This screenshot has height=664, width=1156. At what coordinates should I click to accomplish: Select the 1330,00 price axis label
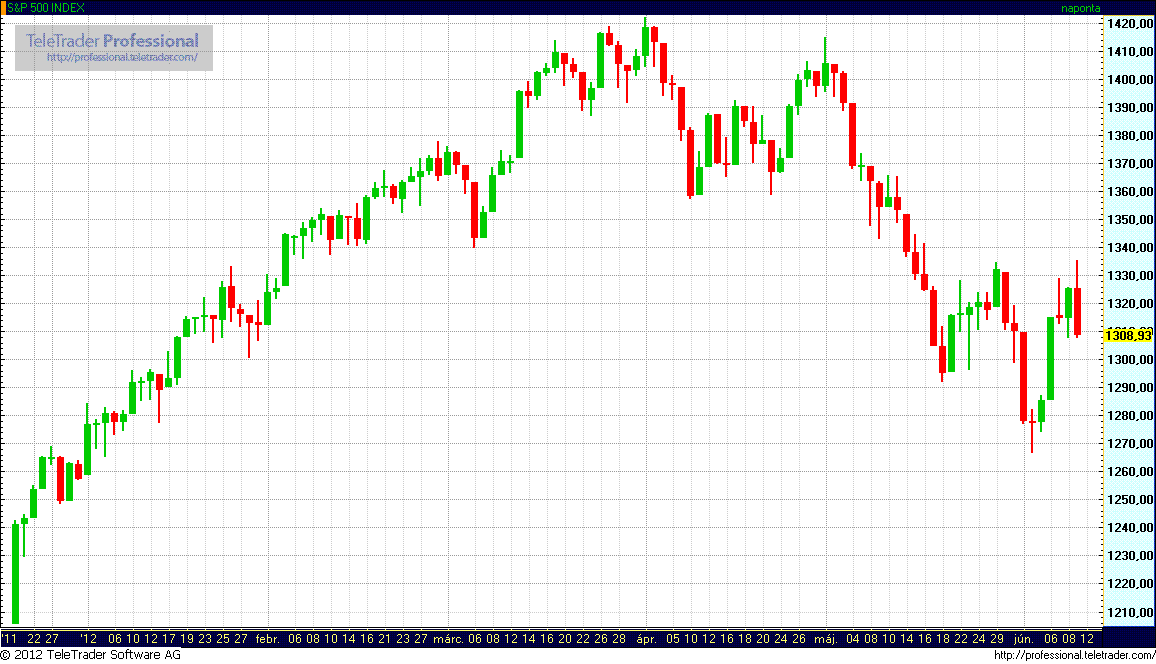pos(1129,276)
